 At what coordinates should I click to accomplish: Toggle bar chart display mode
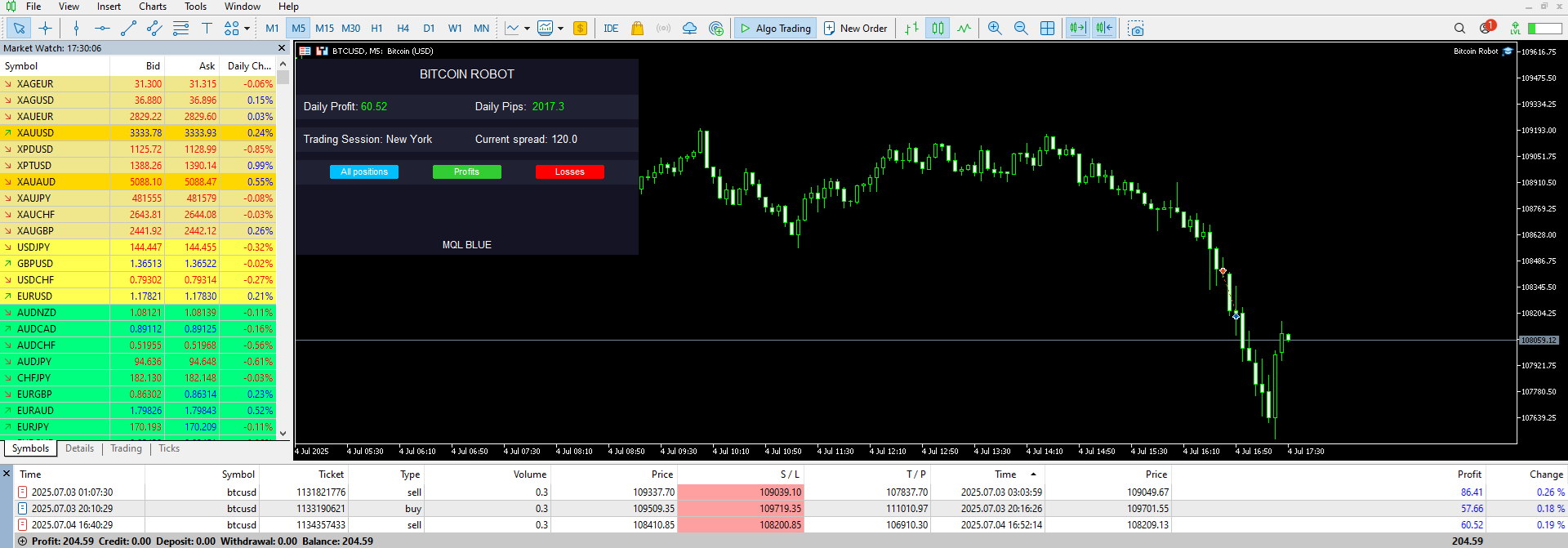tap(911, 29)
